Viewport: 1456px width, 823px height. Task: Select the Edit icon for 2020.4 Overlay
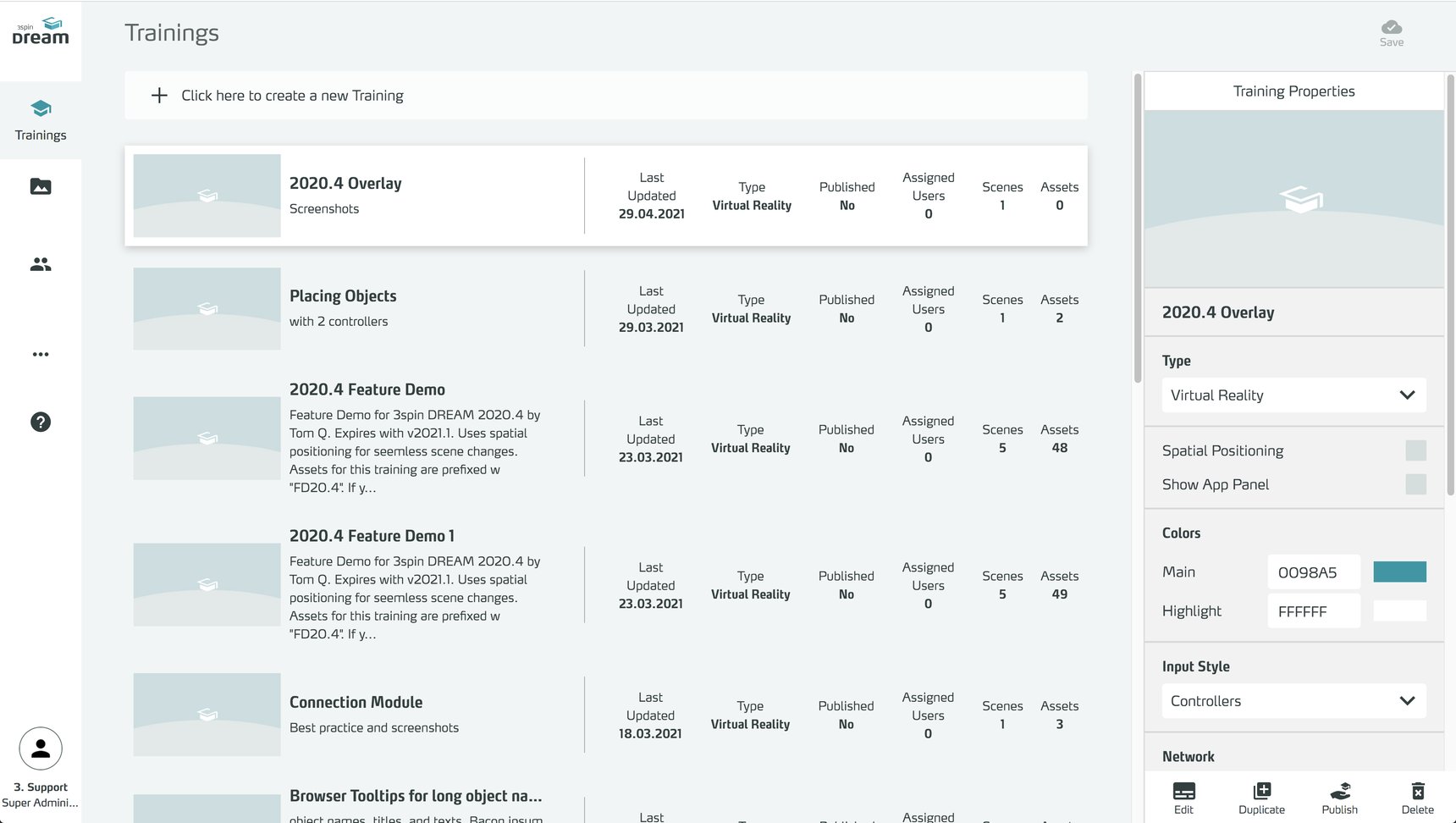(x=1183, y=796)
